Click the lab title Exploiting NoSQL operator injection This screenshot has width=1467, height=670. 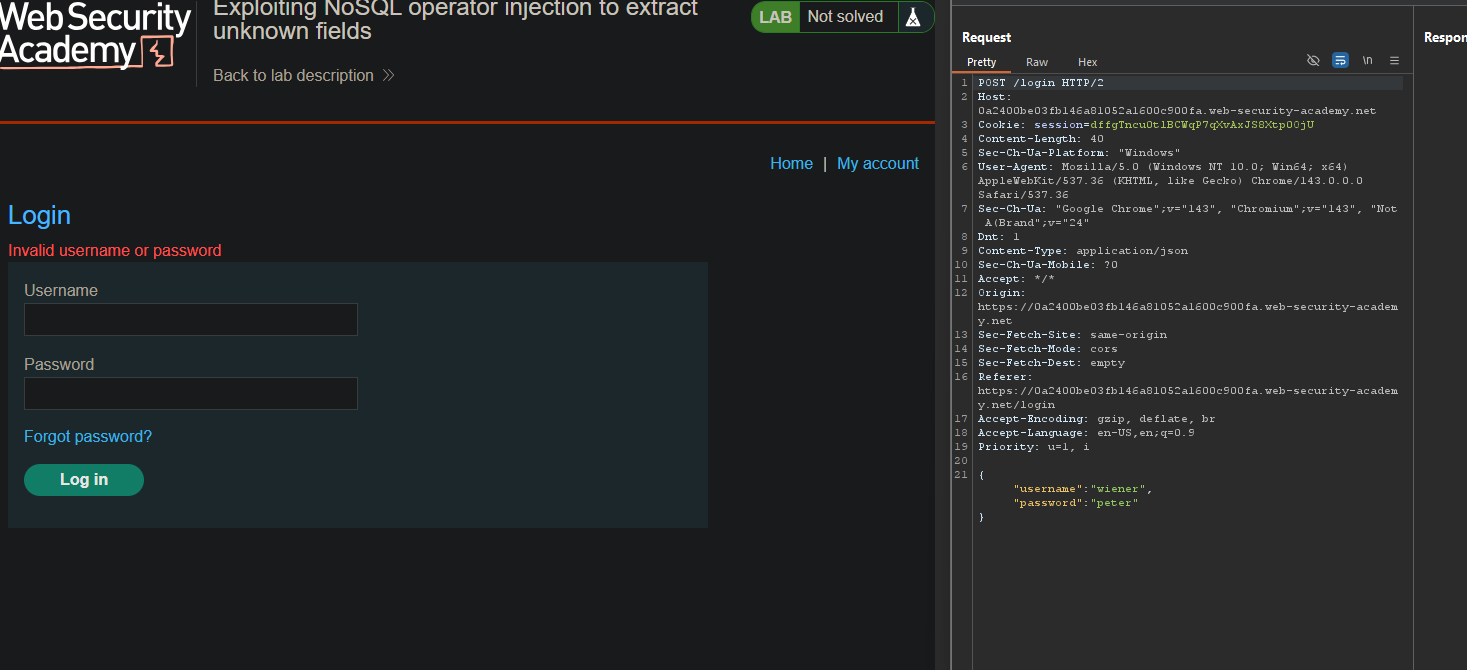click(456, 20)
